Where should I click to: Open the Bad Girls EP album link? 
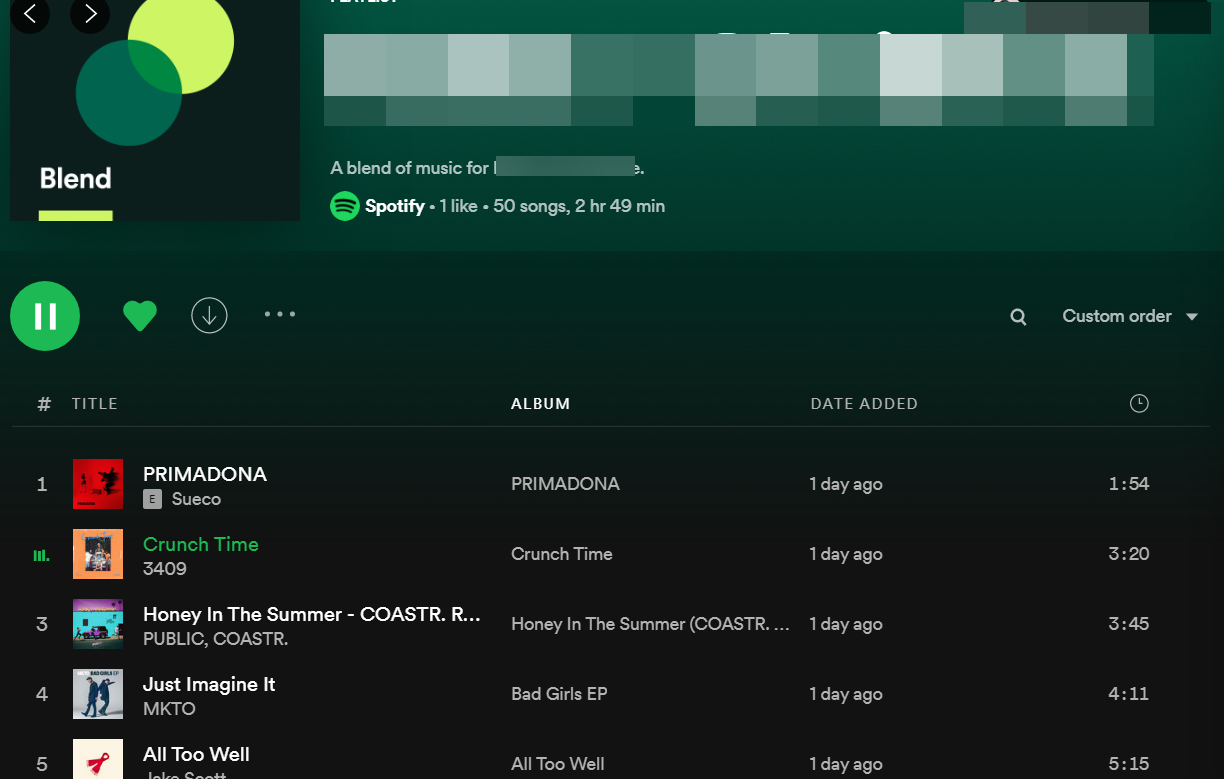pos(559,694)
